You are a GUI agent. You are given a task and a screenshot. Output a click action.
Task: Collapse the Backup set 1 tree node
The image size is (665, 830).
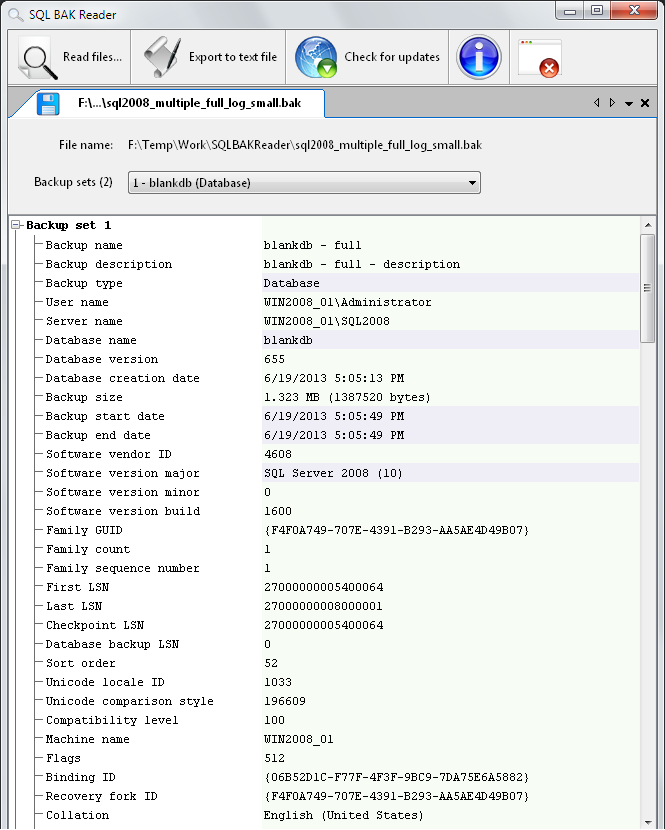tap(16, 225)
